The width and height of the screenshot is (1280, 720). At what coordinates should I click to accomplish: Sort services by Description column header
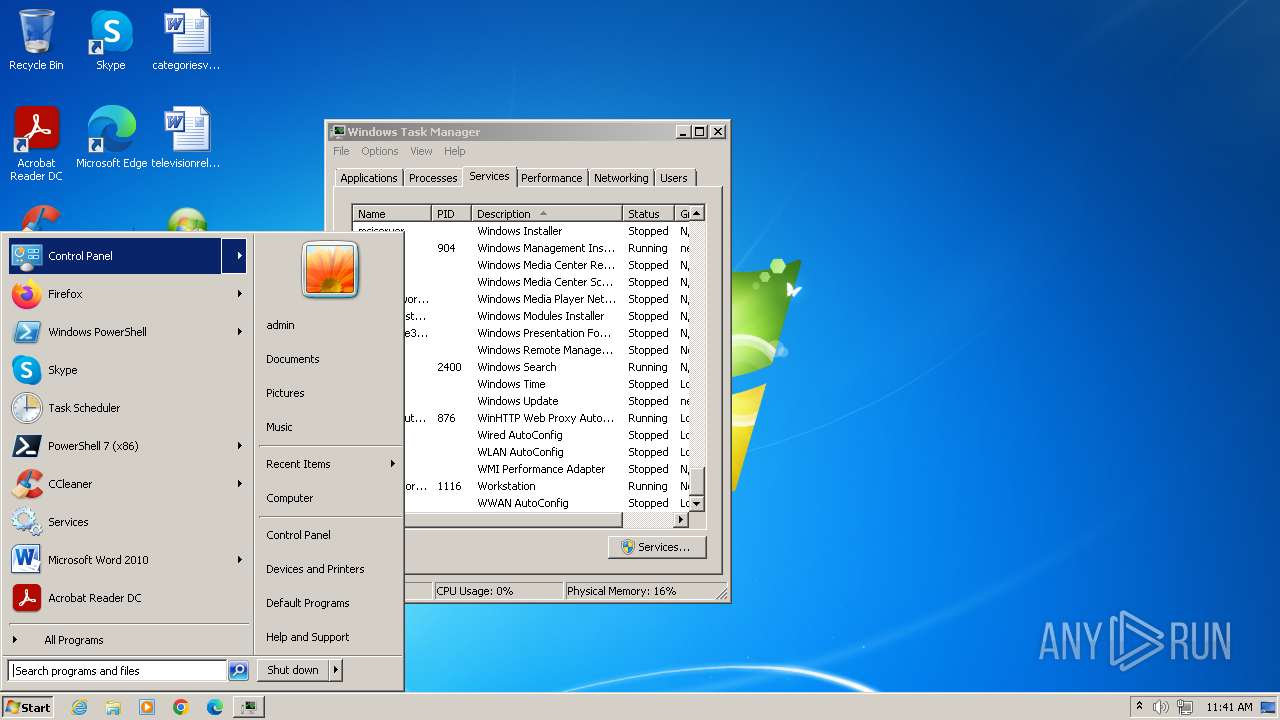[547, 214]
